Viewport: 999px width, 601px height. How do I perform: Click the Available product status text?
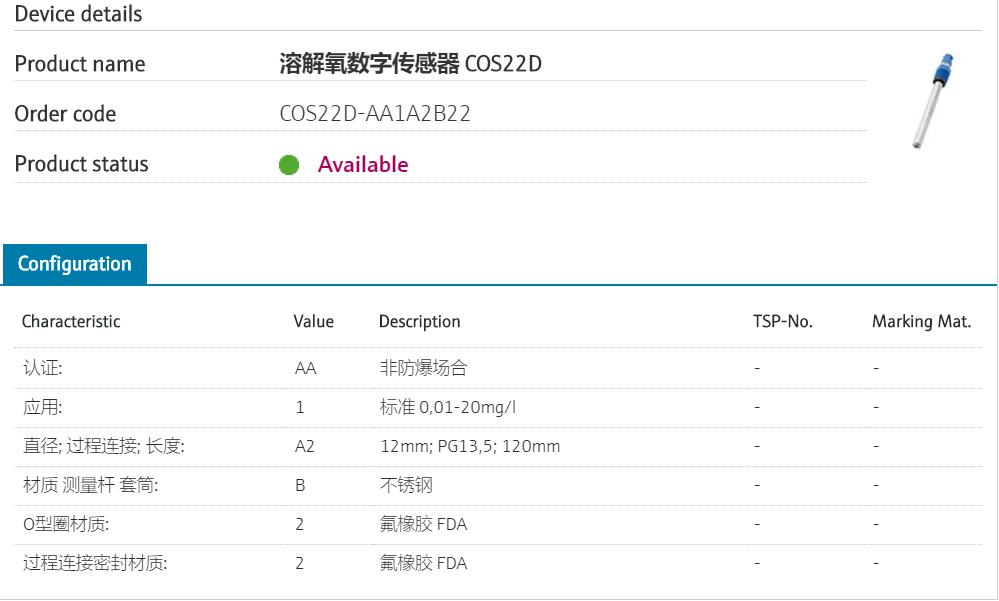[x=363, y=165]
